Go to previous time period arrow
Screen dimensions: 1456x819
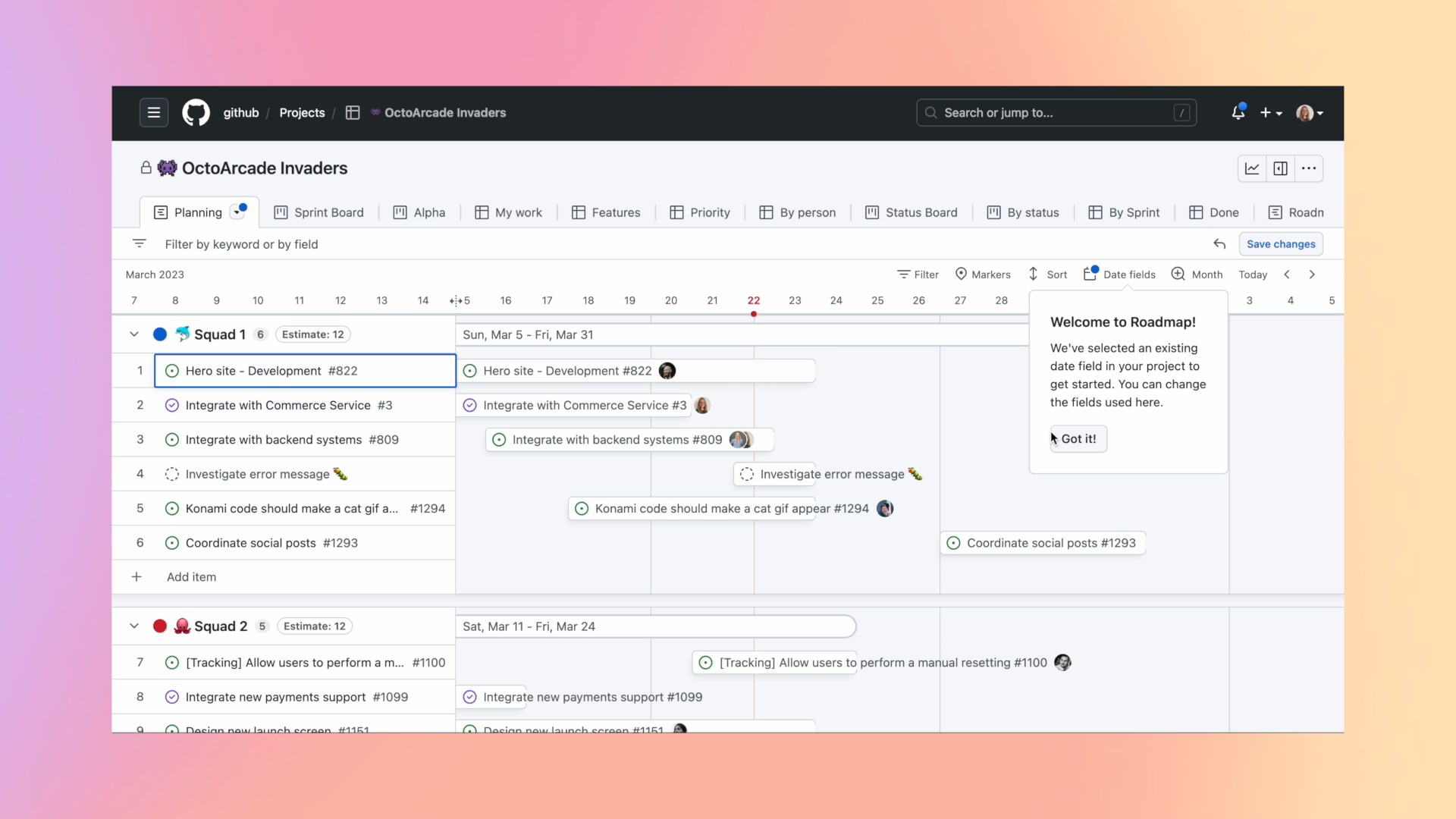coord(1287,275)
